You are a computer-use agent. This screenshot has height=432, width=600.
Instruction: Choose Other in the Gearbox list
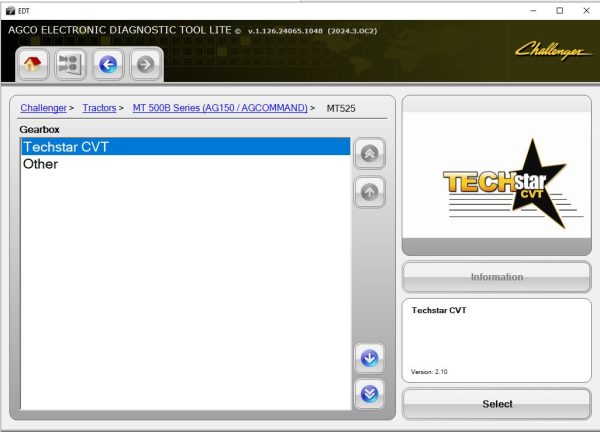click(186, 164)
